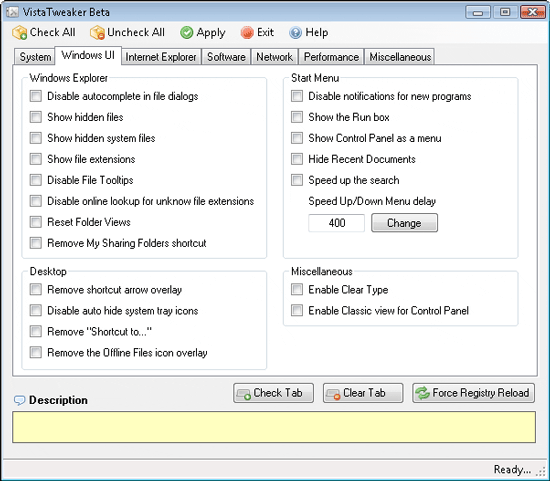The height and width of the screenshot is (481, 550).
Task: Check Disable online lookup for unknow extensions
Action: coord(35,201)
